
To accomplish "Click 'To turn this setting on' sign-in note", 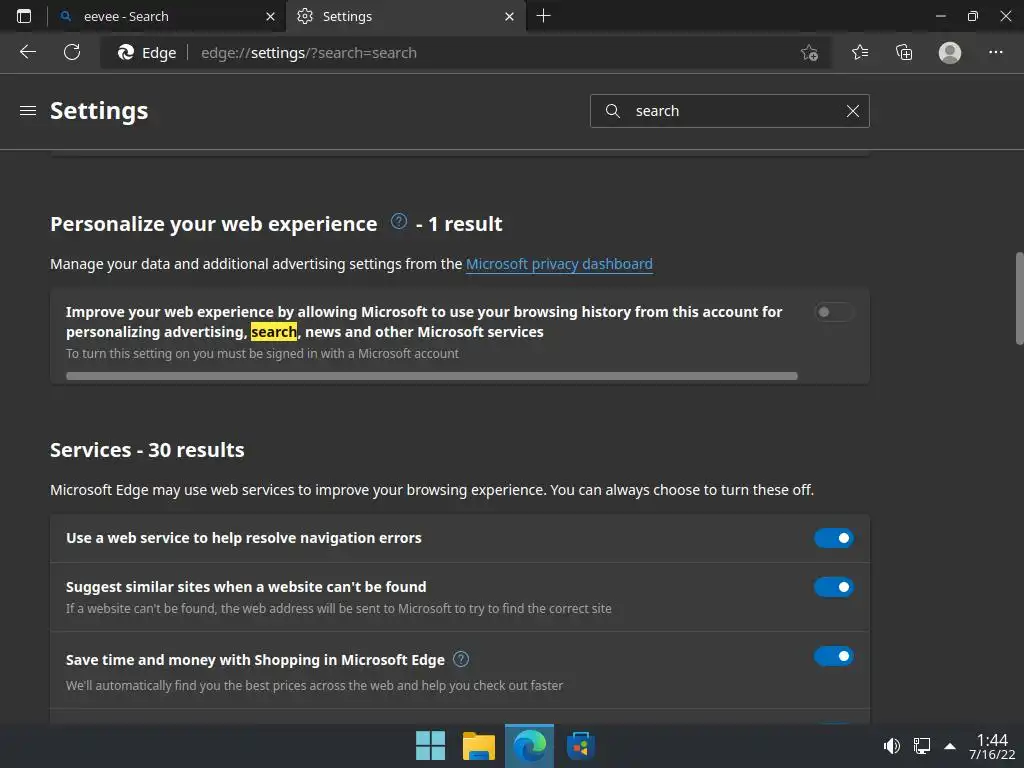I will click(x=262, y=353).
